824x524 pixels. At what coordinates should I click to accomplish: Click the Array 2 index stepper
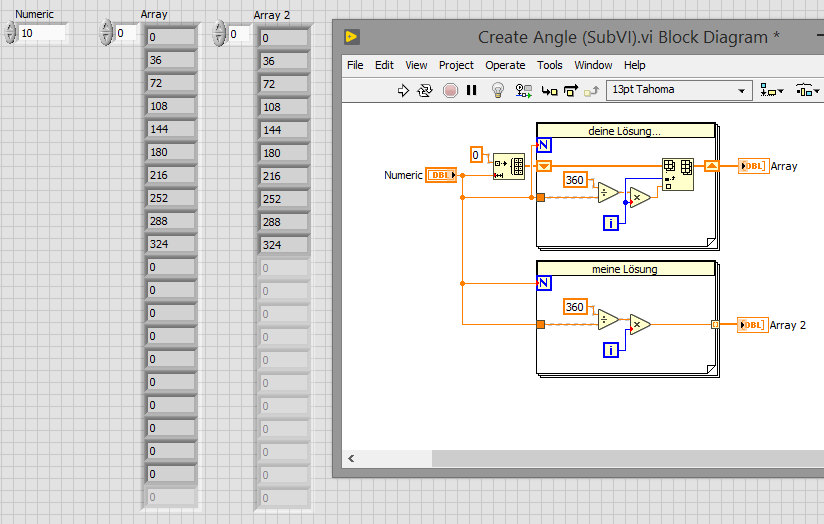[x=221, y=34]
